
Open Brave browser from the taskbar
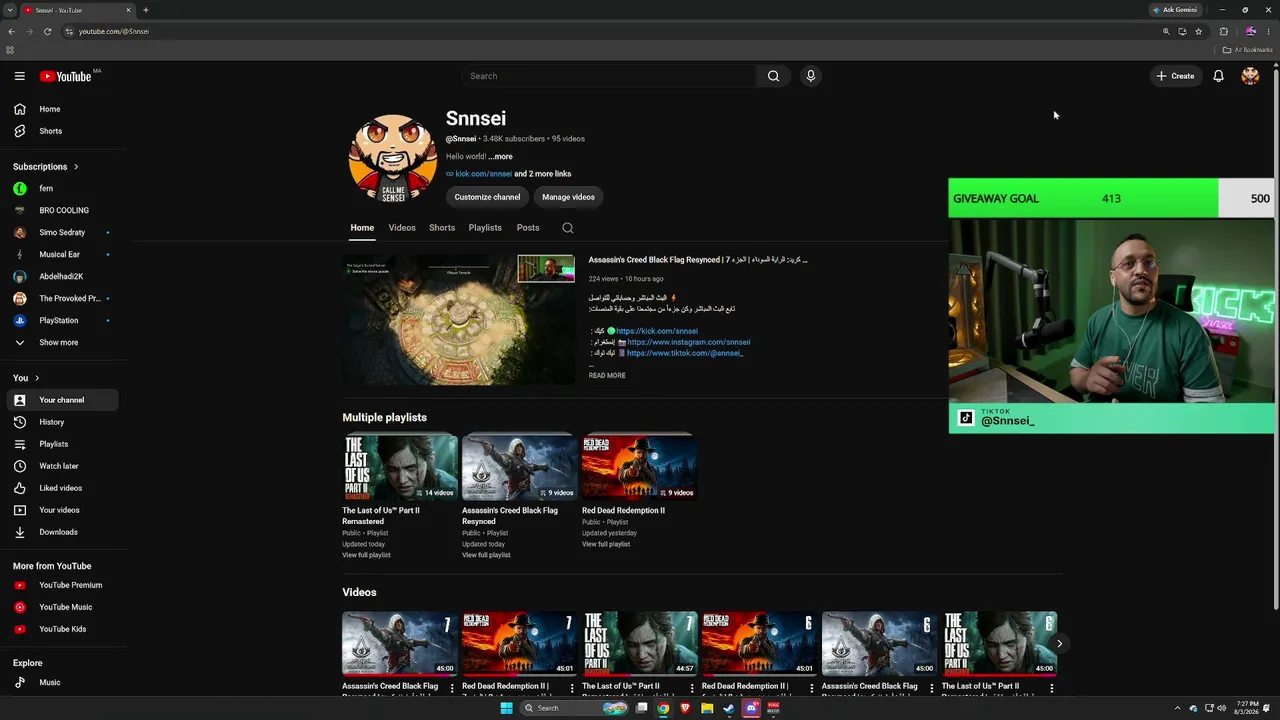(685, 708)
